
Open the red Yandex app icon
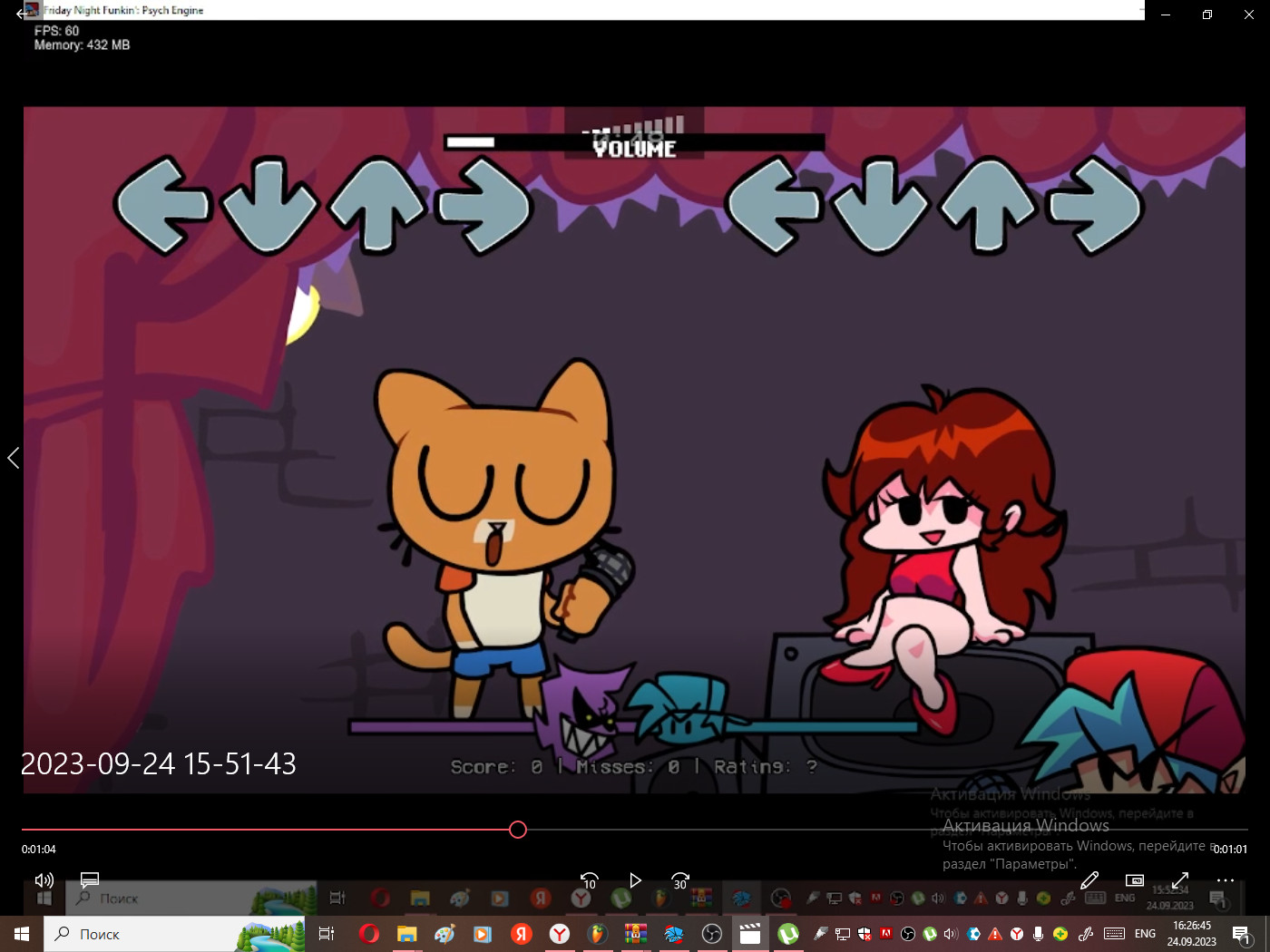521,934
